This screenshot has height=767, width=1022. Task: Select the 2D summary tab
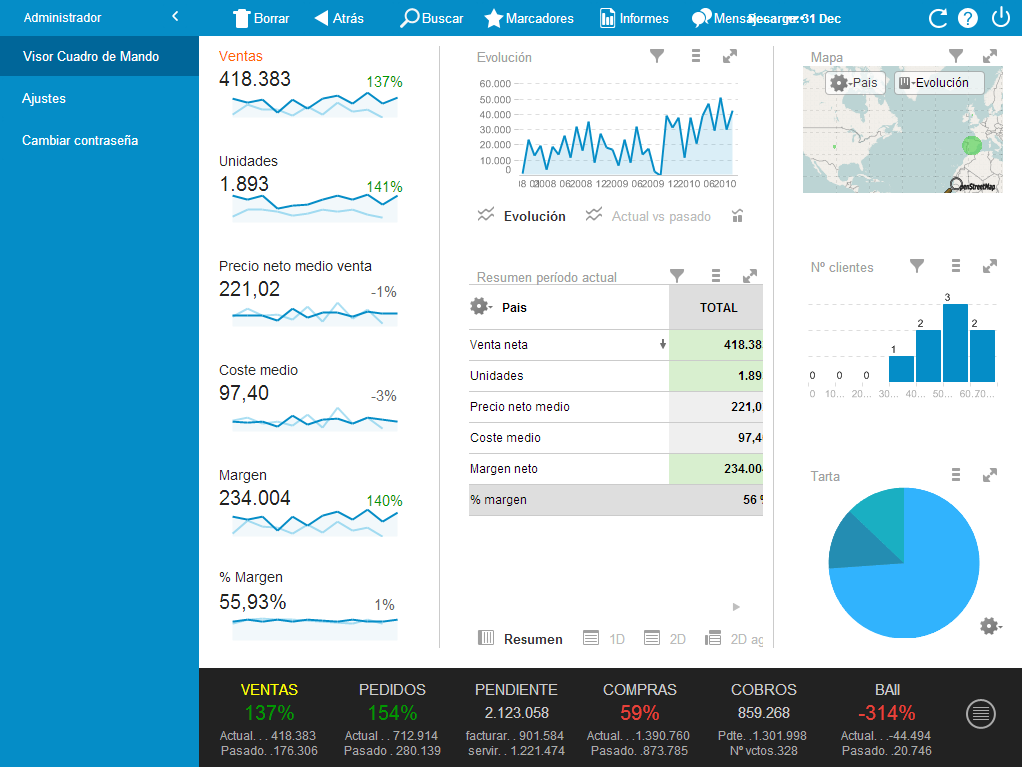click(666, 639)
